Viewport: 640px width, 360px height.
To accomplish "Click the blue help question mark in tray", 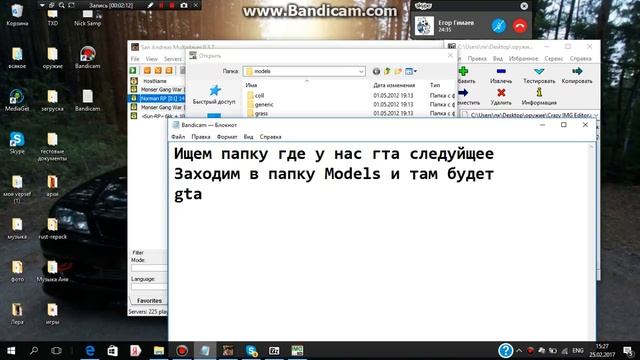I will 505,350.
